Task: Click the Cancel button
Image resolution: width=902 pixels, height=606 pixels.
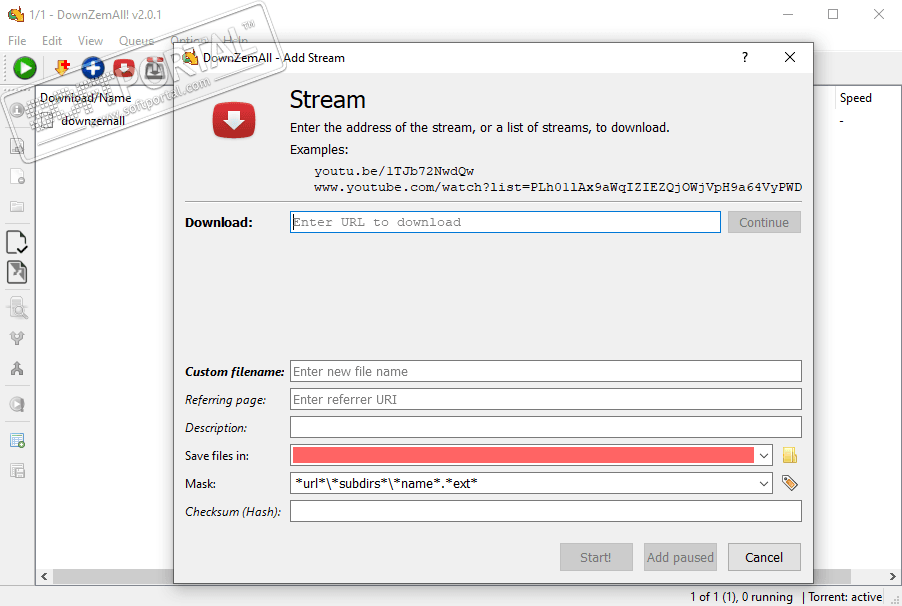Action: (764, 557)
